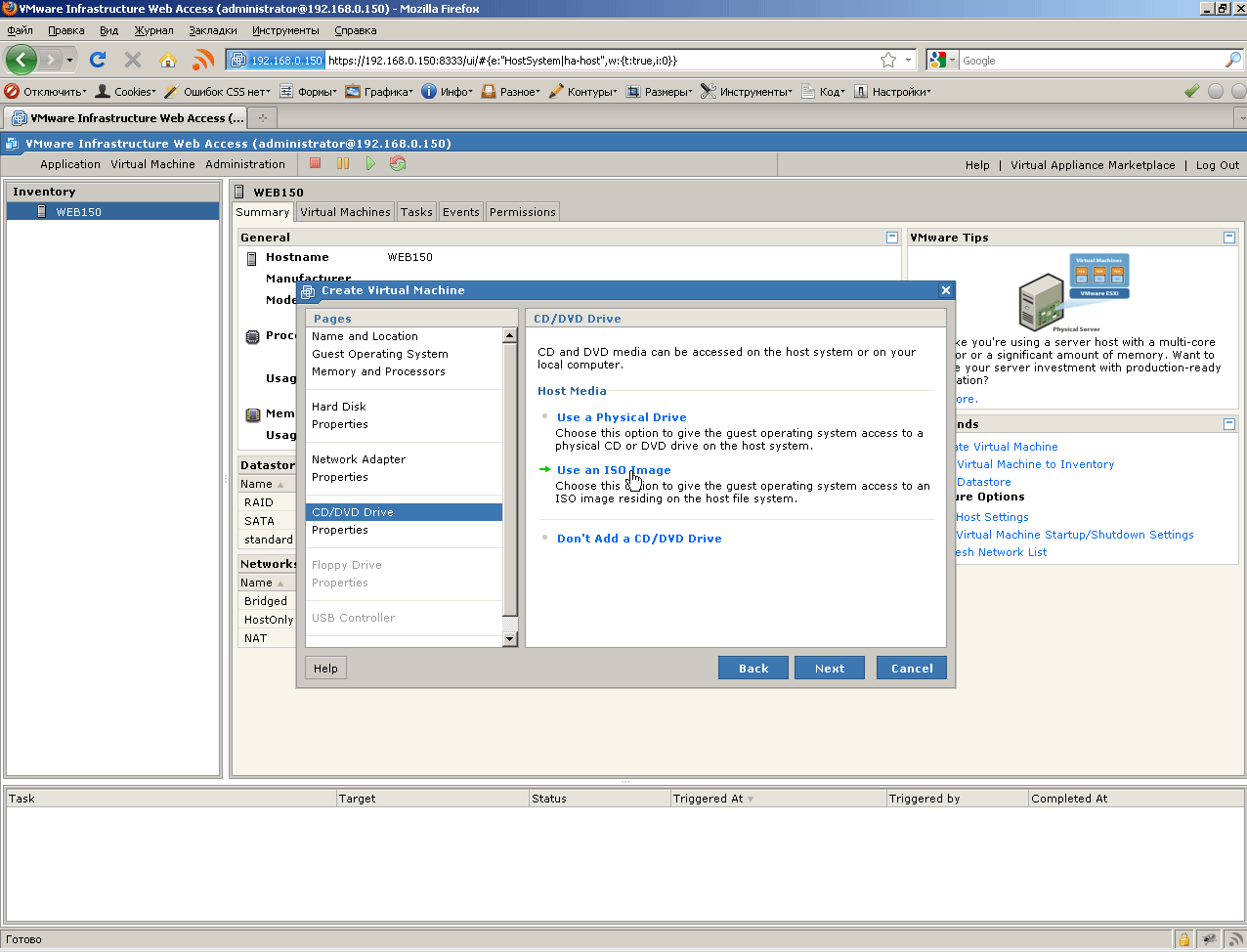Click the wizard Help button
Viewport: 1247px width, 952px height.
point(325,669)
